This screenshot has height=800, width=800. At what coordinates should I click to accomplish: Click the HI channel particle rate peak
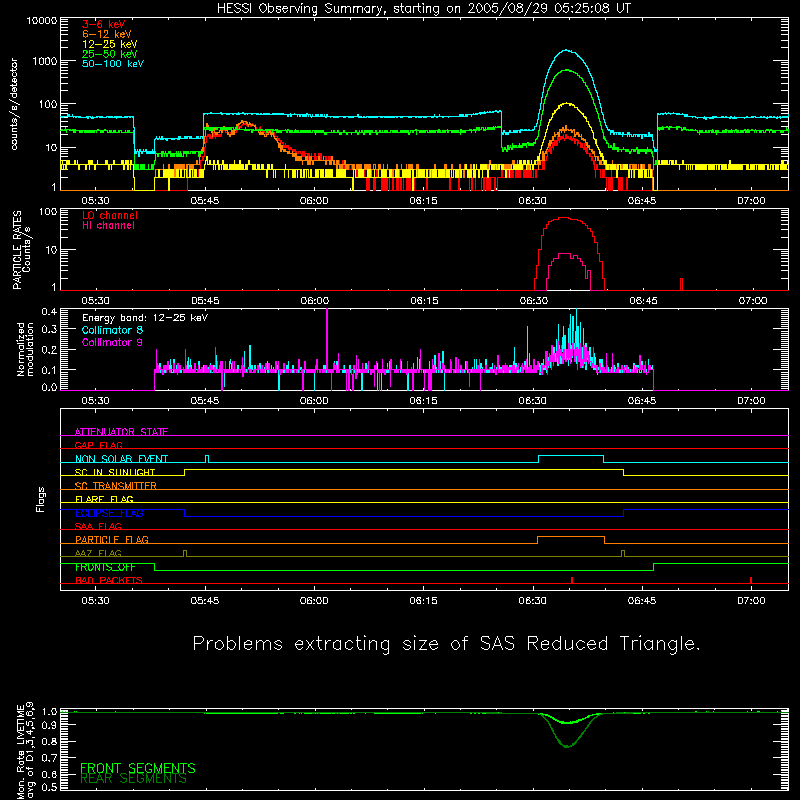(565, 254)
